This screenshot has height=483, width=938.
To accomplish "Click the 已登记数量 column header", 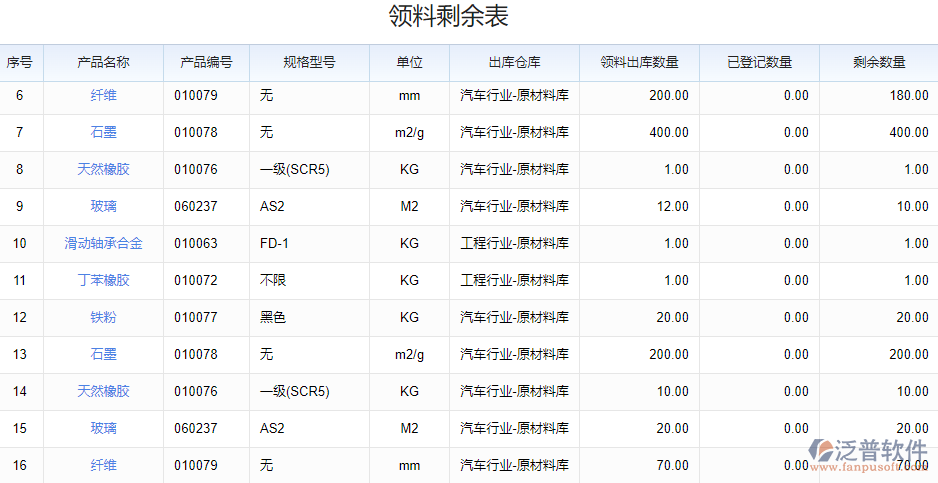I will 759,62.
